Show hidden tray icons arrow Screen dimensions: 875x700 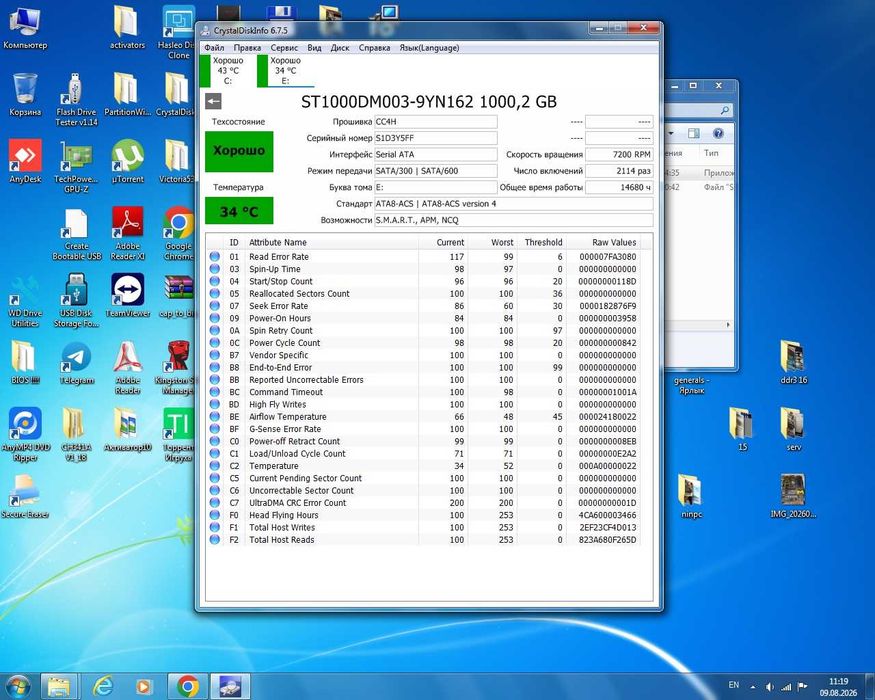(753, 687)
